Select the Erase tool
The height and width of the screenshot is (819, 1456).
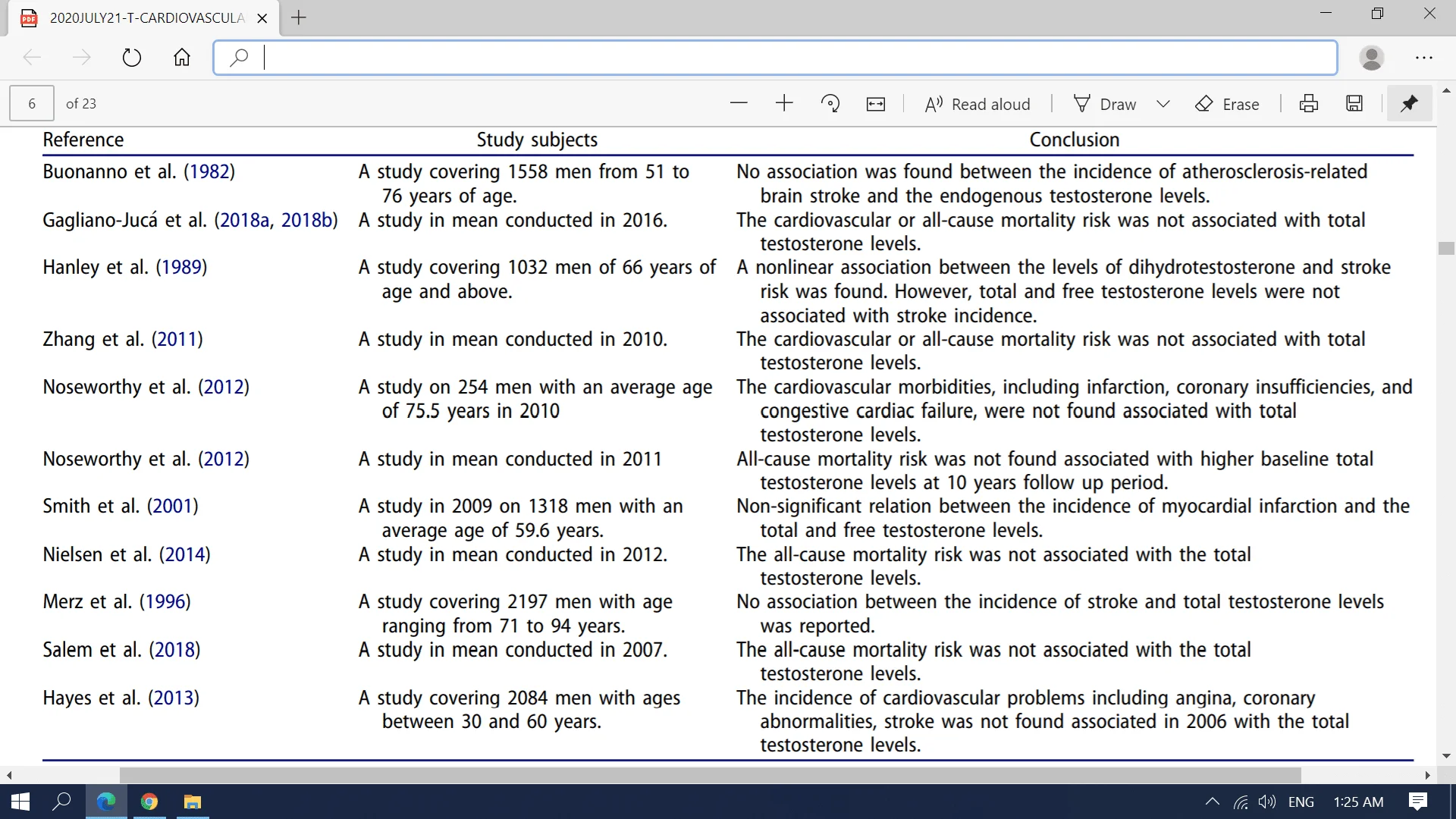tap(1227, 104)
